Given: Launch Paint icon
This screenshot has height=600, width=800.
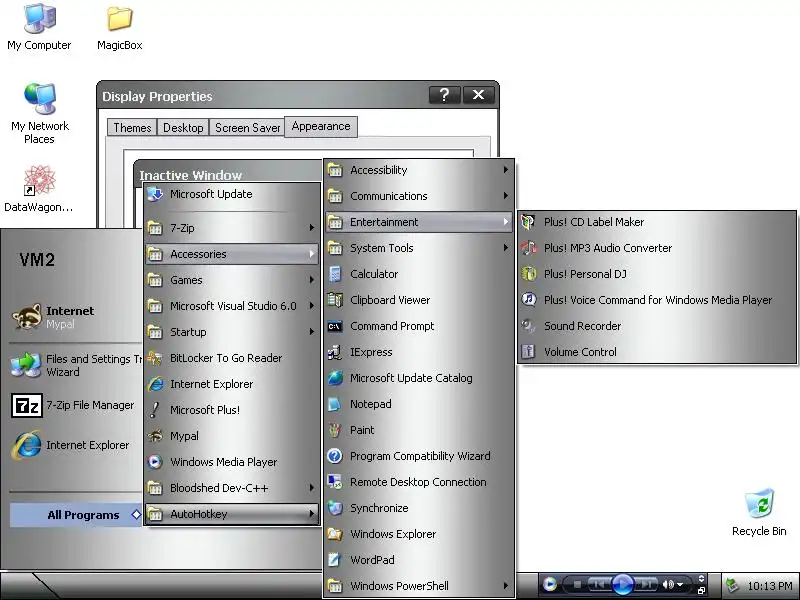Looking at the screenshot, I should coord(335,430).
